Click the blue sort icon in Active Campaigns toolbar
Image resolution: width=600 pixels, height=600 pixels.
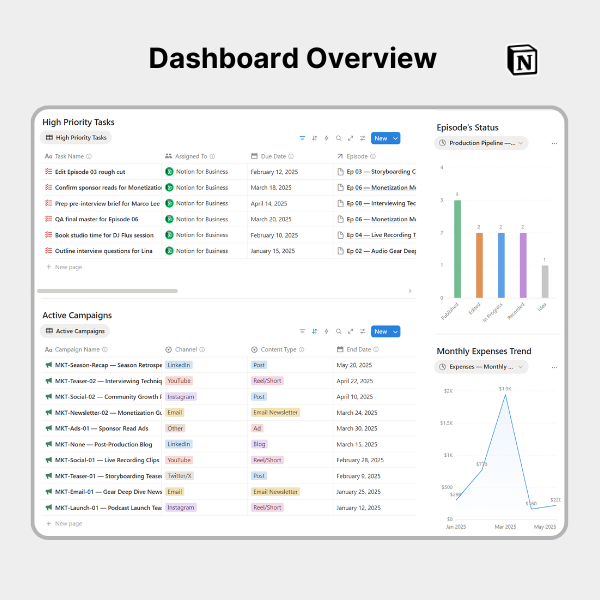(315, 331)
